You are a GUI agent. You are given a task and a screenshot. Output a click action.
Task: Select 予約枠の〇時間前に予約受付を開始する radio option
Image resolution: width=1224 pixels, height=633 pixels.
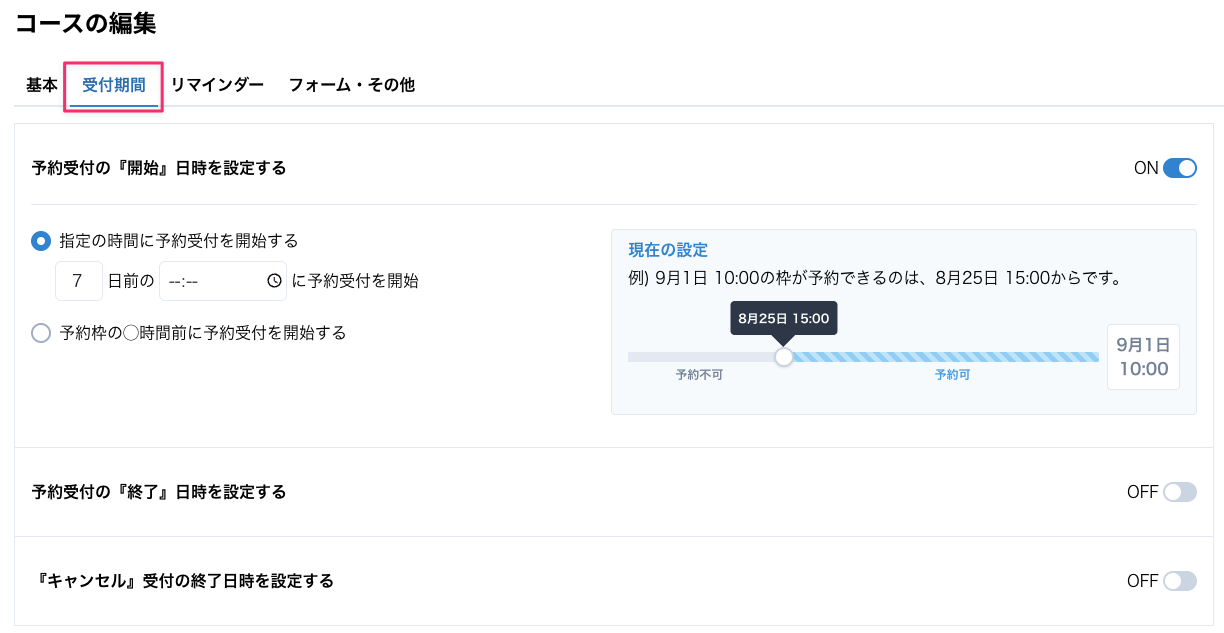click(x=41, y=333)
